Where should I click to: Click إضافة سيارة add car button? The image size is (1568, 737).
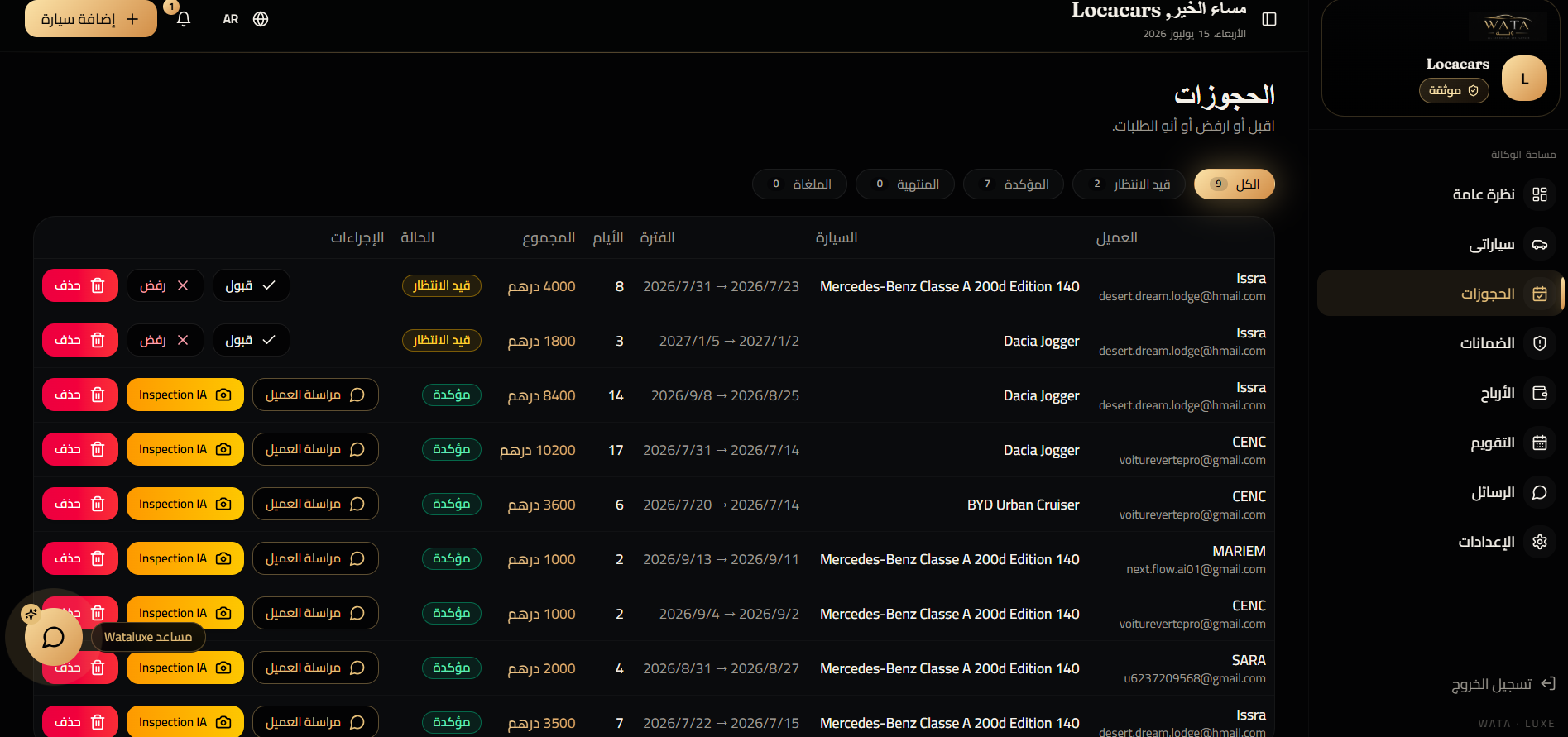coord(91,19)
